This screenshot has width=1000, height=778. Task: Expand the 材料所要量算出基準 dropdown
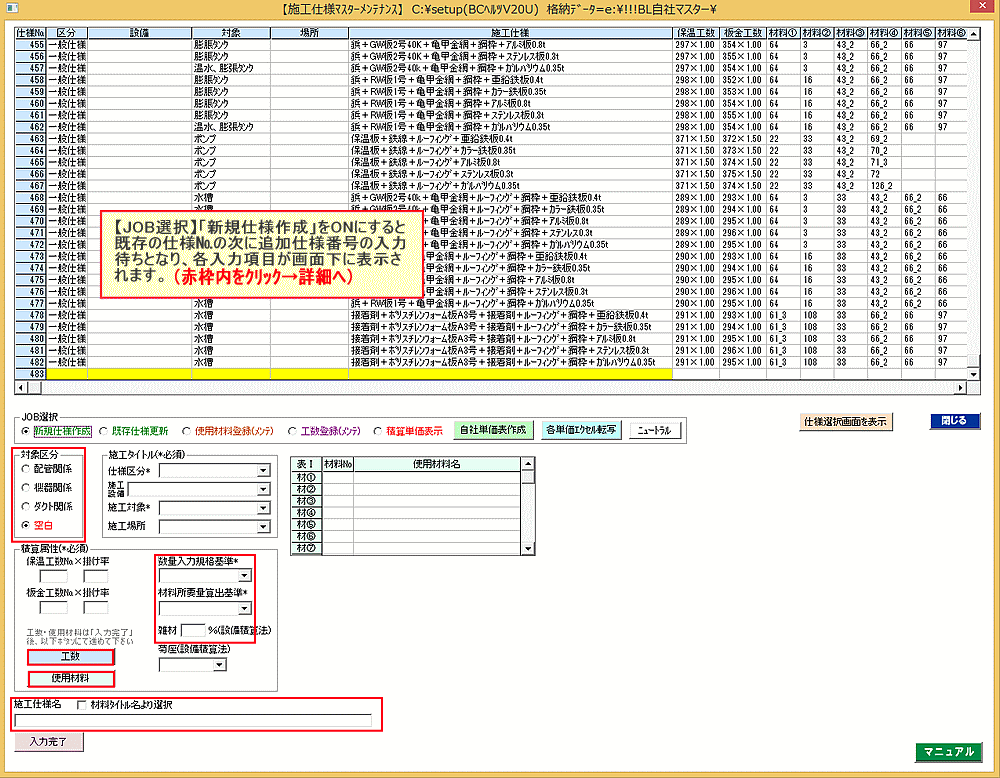245,608
